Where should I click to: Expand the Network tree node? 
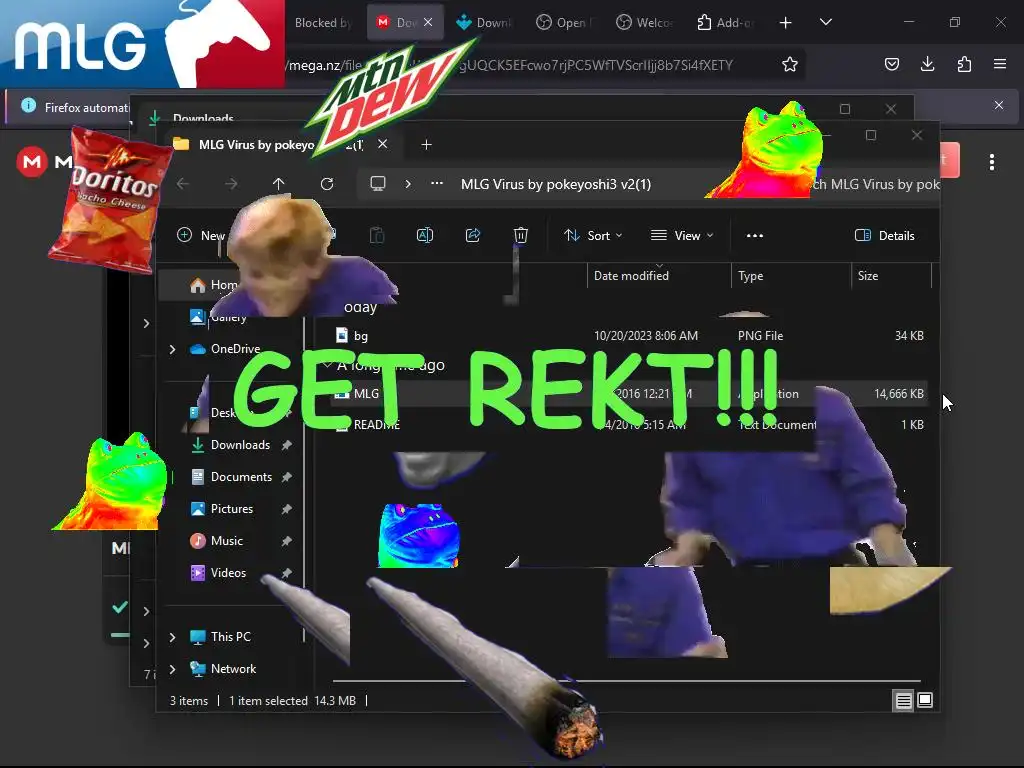[x=172, y=669]
